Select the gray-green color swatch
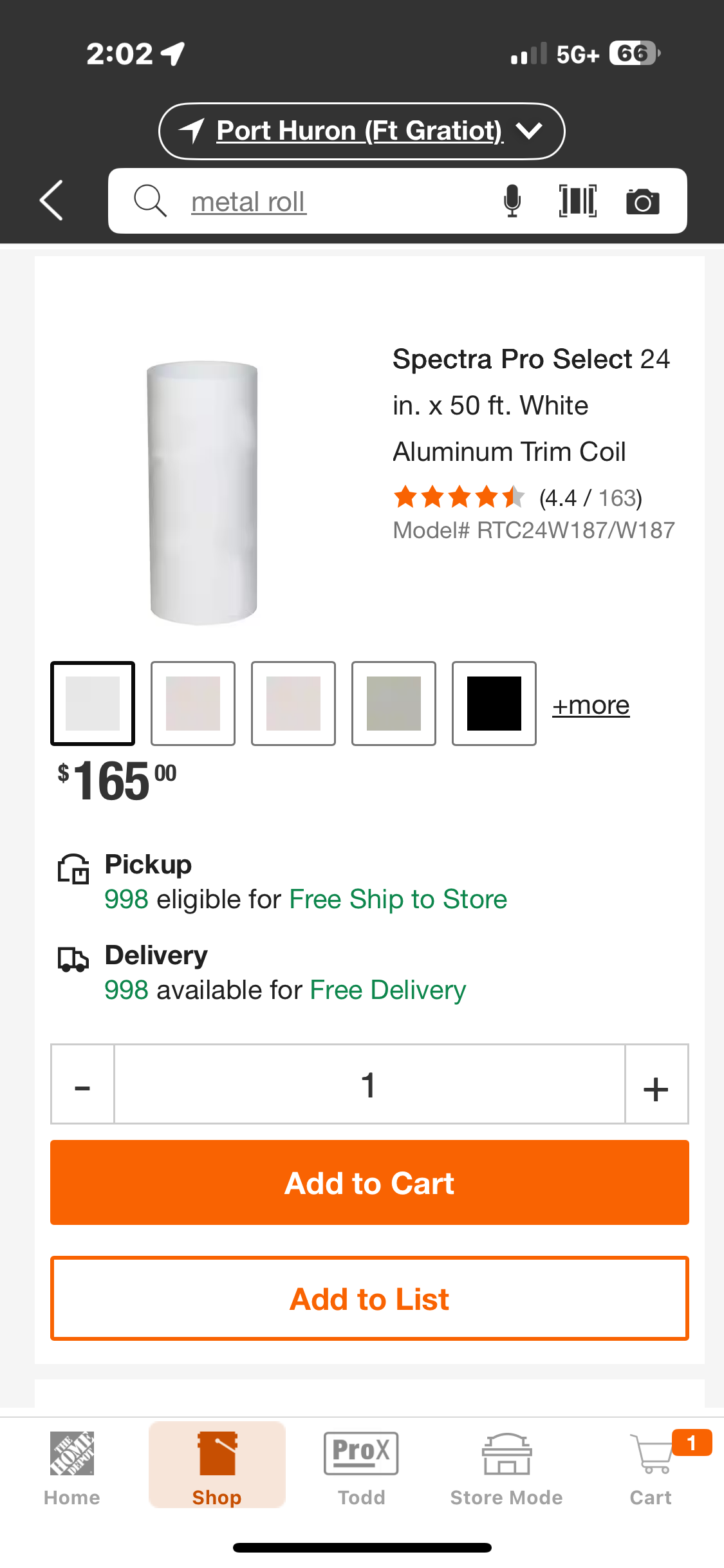Viewport: 724px width, 1568px height. coord(394,704)
